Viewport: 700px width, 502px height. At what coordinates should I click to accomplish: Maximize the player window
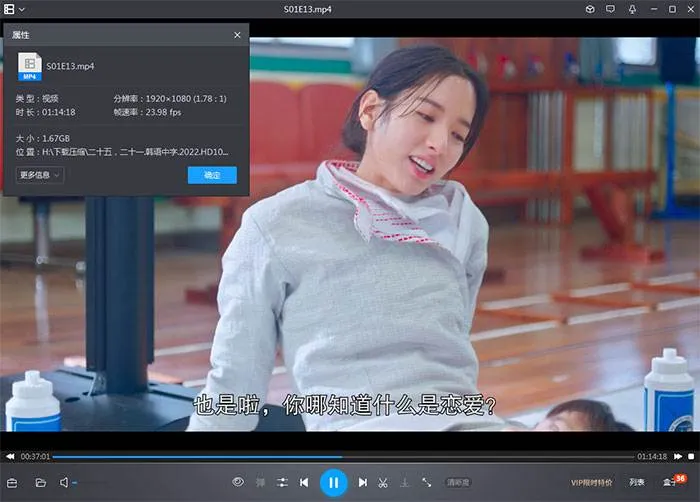[672, 9]
